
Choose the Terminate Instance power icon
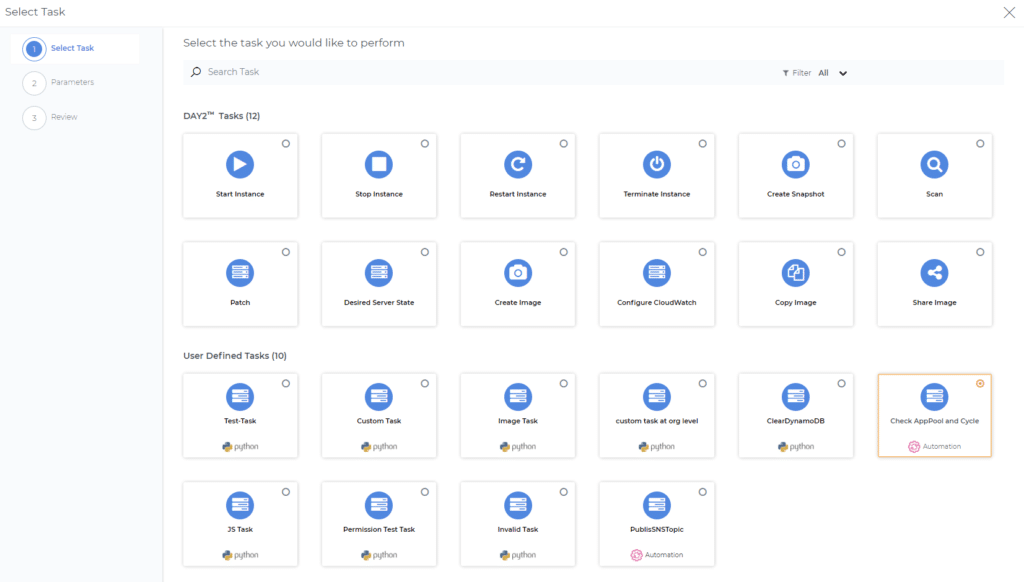(x=656, y=165)
